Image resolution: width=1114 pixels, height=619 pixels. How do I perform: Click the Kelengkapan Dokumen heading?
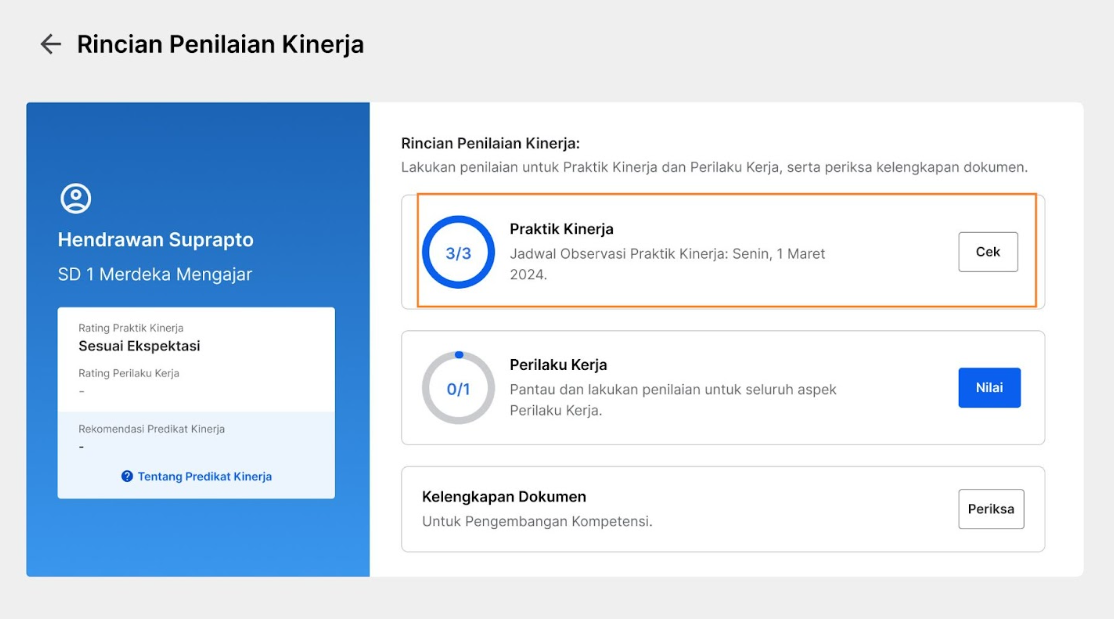504,497
